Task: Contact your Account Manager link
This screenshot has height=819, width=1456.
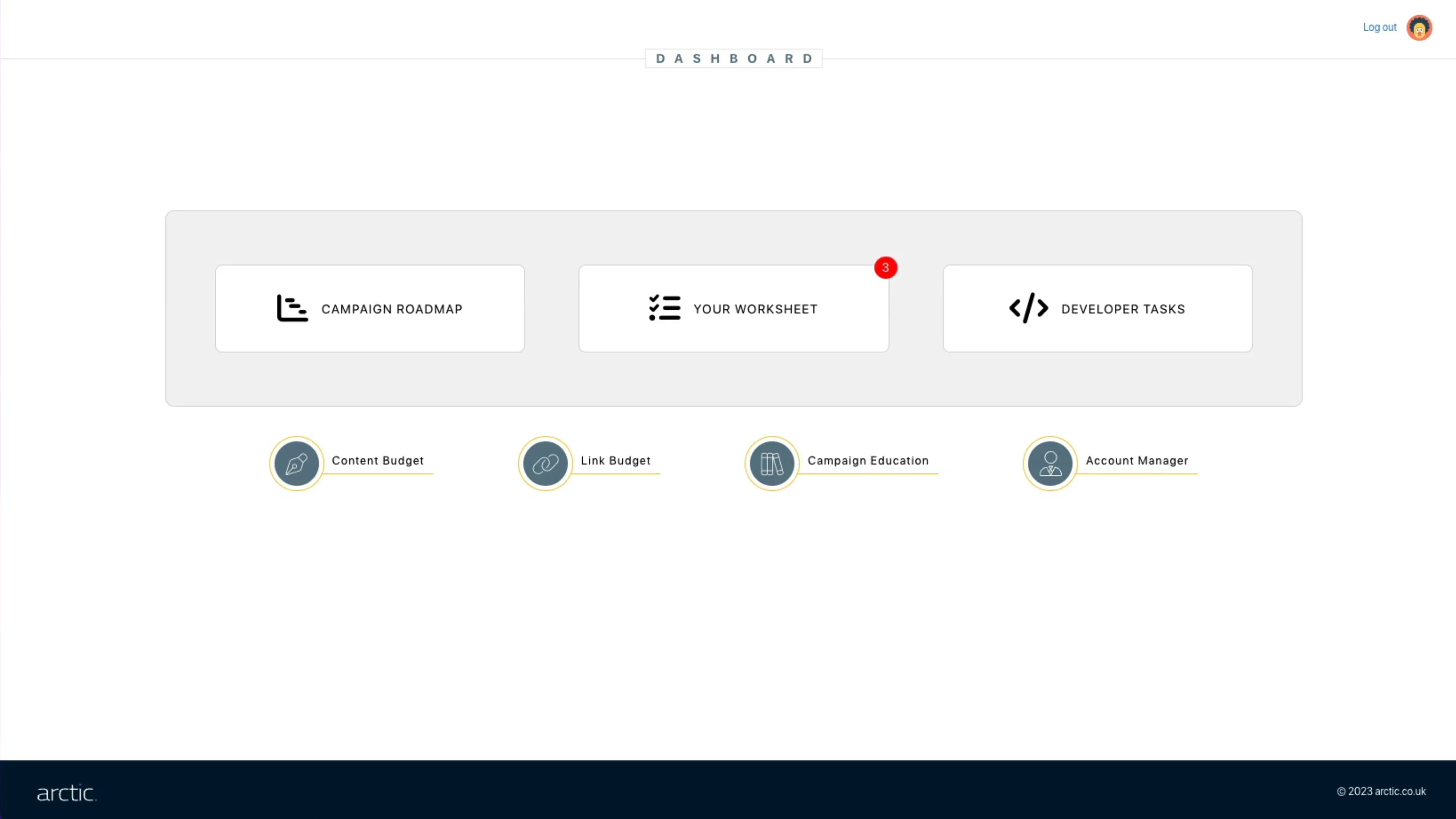Action: pyautogui.click(x=1137, y=460)
